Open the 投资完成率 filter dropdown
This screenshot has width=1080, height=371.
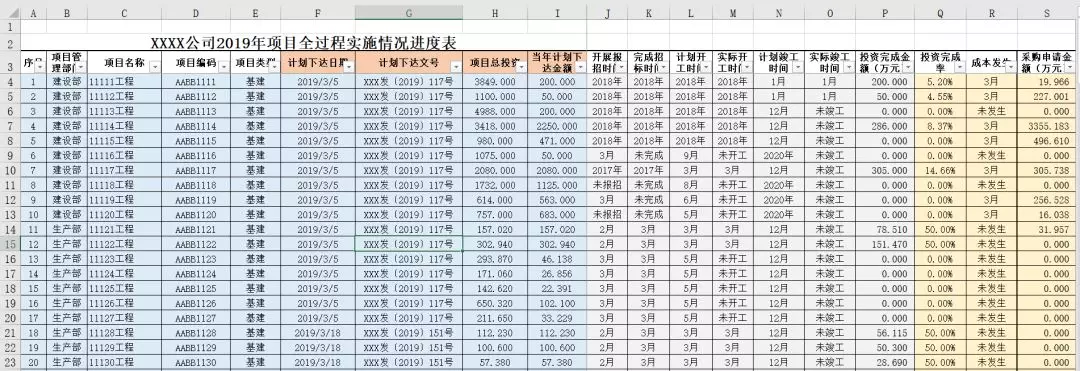(x=959, y=67)
